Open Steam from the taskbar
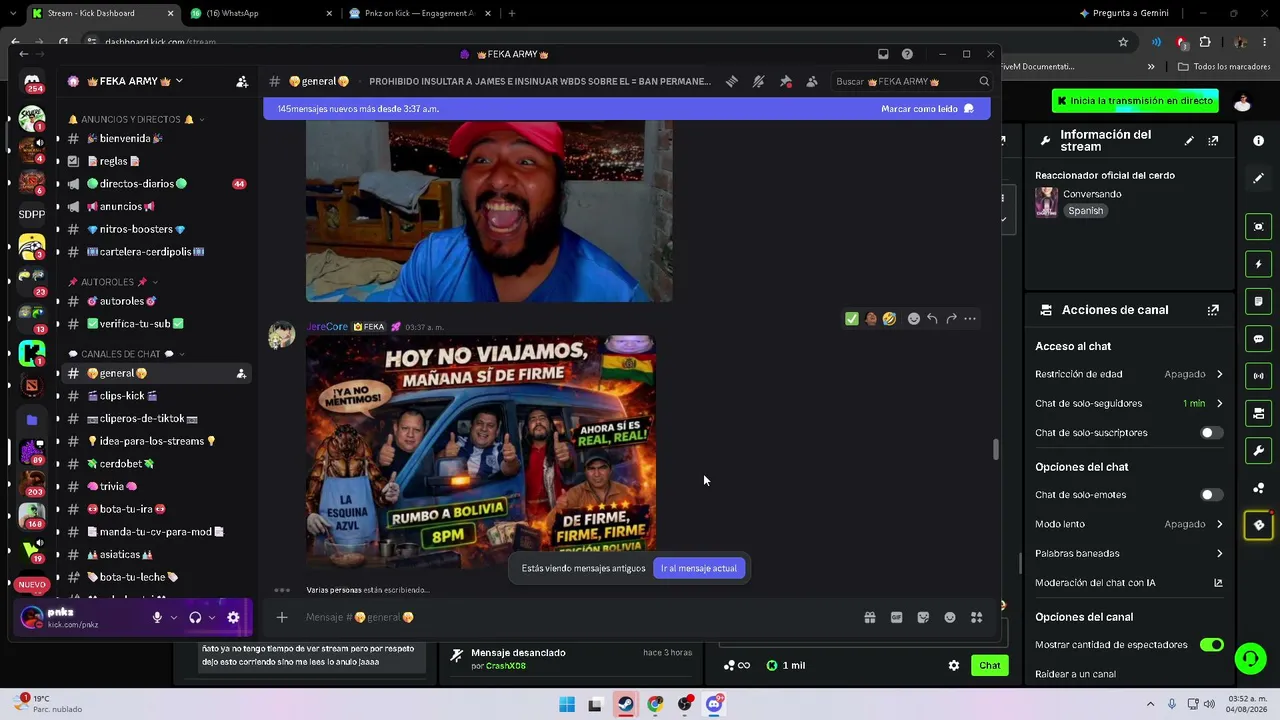 (x=625, y=705)
